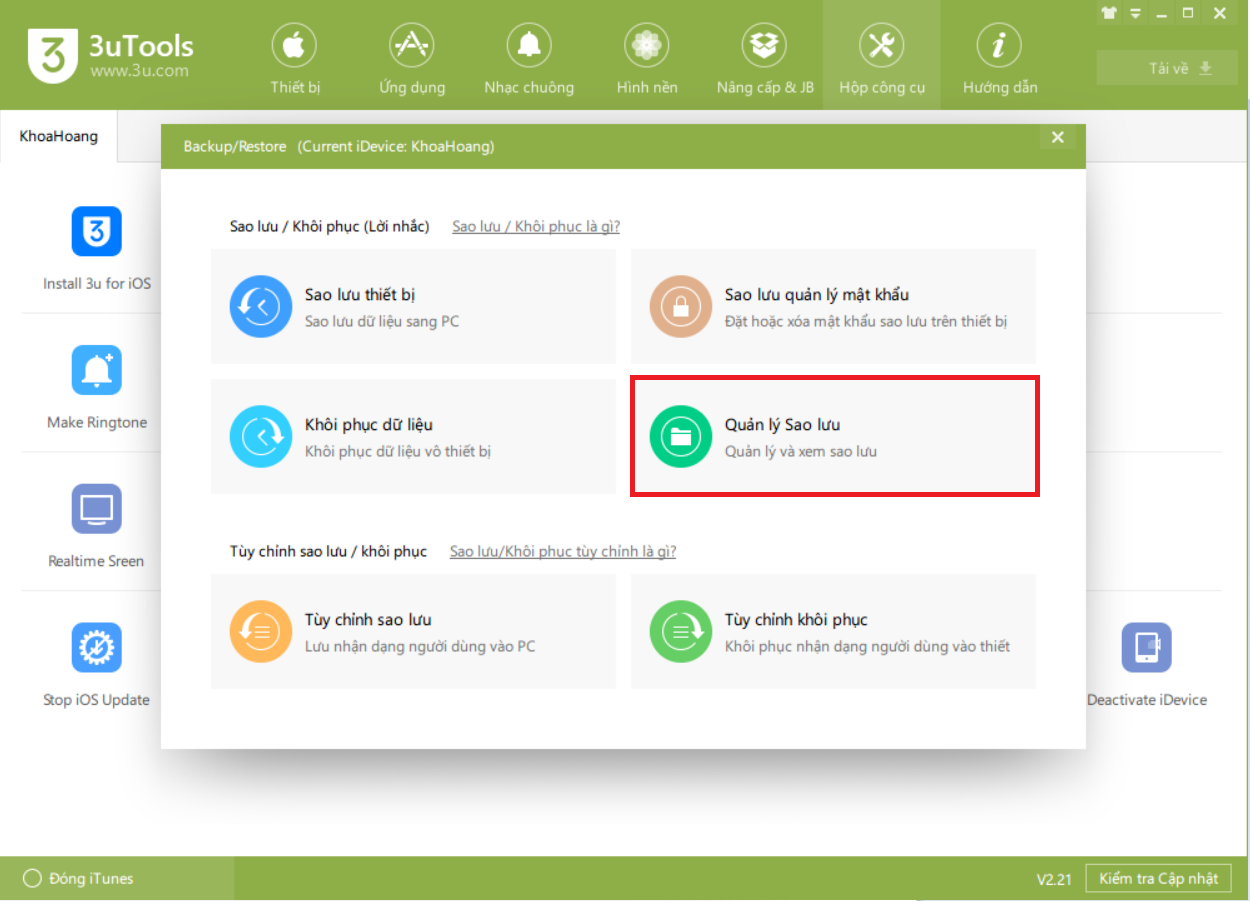This screenshot has height=901, width=1250.
Task: Click the Install 3u for iOS icon
Action: pos(97,232)
